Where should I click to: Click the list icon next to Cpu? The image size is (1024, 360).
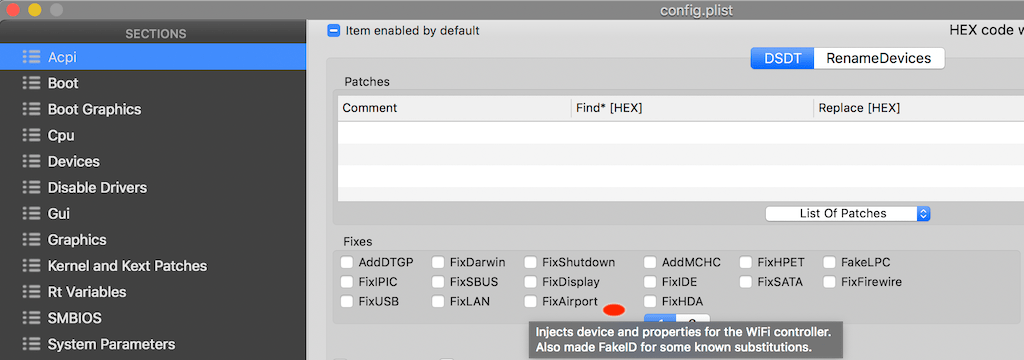[31, 135]
